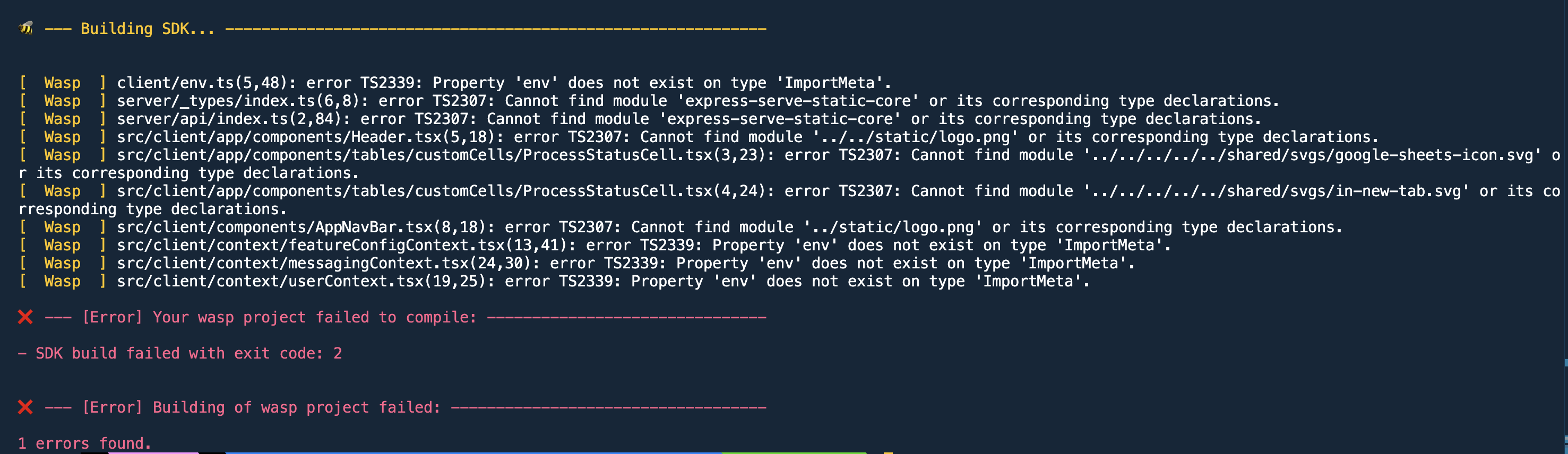Click the '1 errors found.' message
Viewport: 1568px width, 454px height.
point(84,443)
